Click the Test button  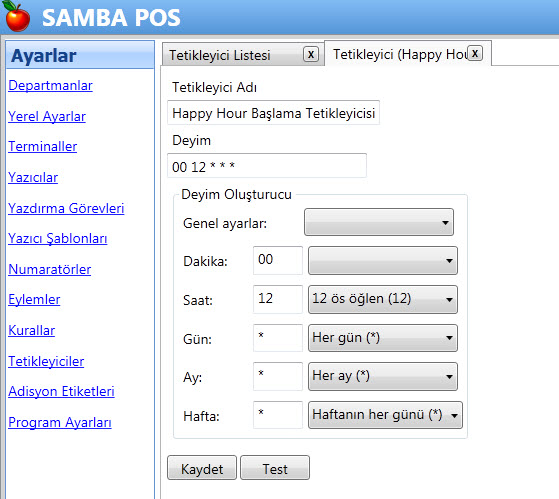click(275, 468)
